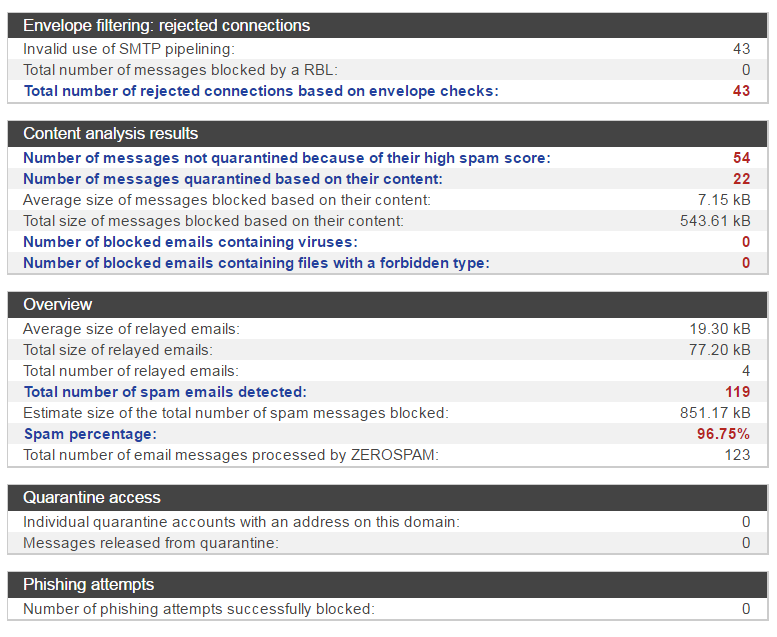Viewport: 777px width, 637px height.
Task: Select Number of phishing attempts successfully blocked row
Action: pos(388,608)
